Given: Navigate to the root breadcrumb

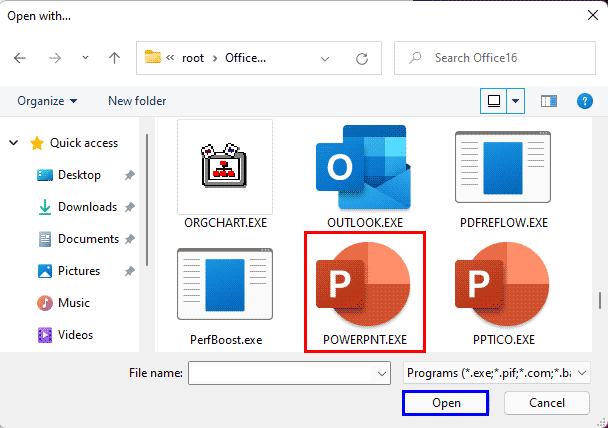Looking at the screenshot, I should coord(193,58).
